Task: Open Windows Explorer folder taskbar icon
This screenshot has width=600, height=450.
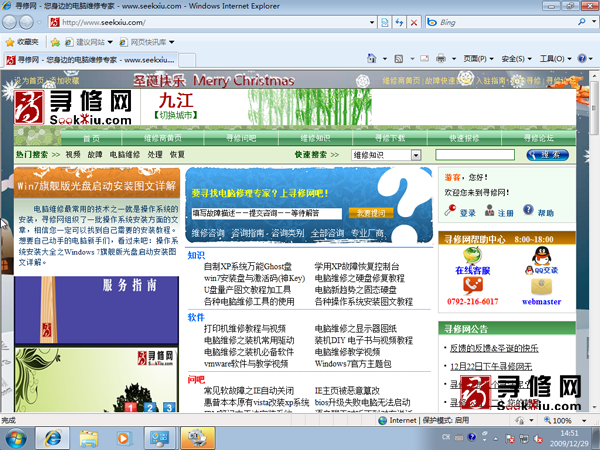Action: [x=89, y=438]
